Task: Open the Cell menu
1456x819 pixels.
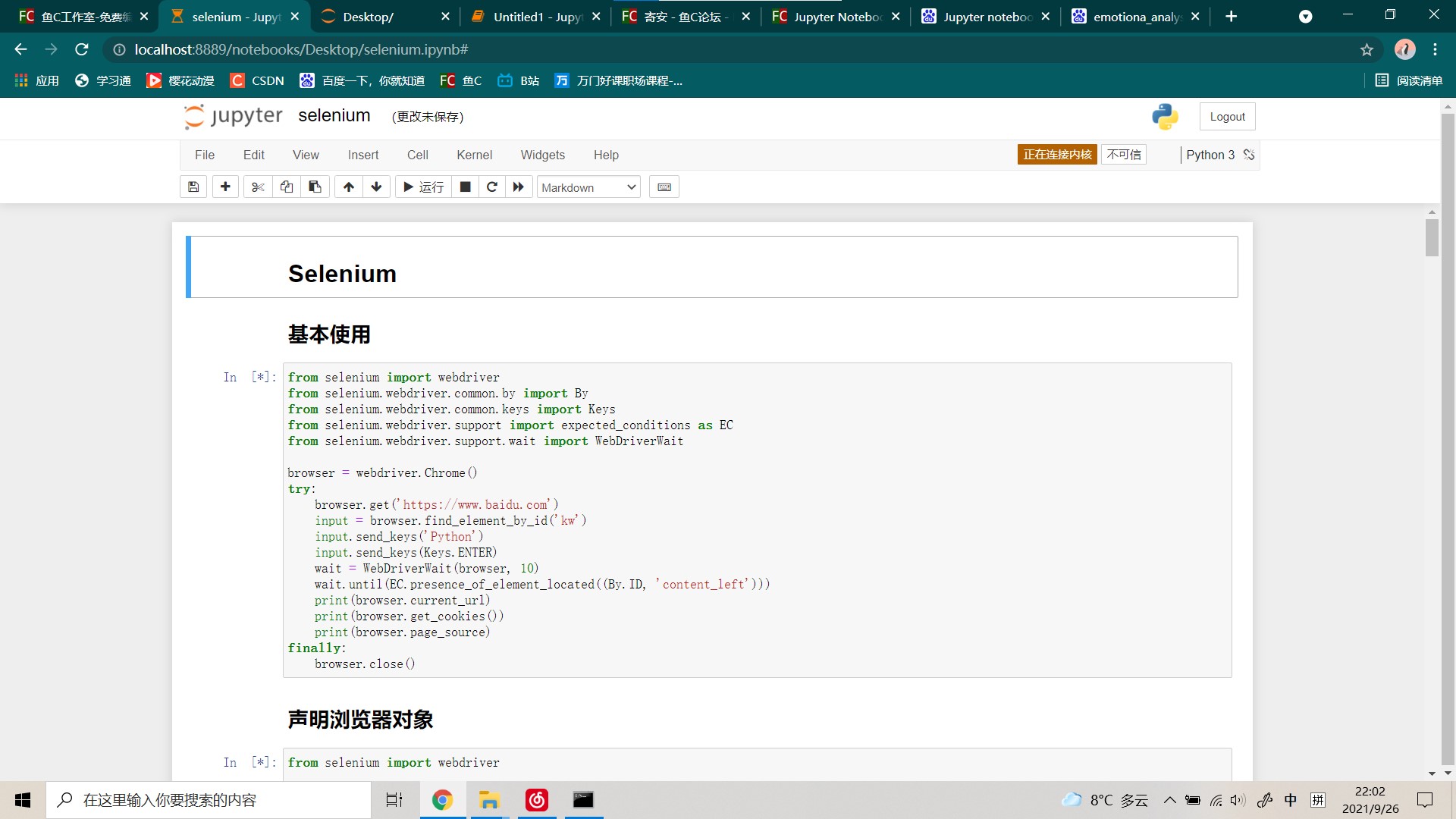Action: [x=418, y=155]
